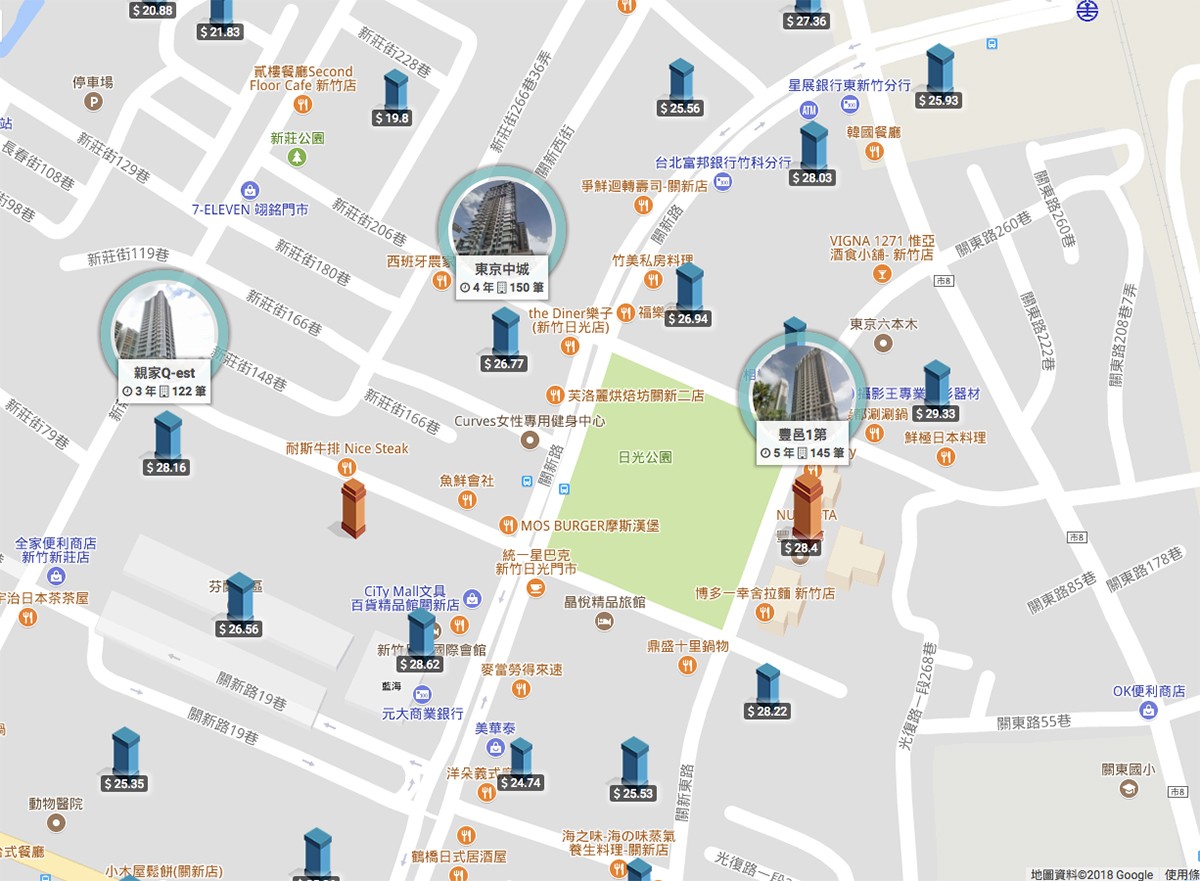Select the OK便利商店 shop pin
This screenshot has width=1200, height=881.
coord(1150,710)
